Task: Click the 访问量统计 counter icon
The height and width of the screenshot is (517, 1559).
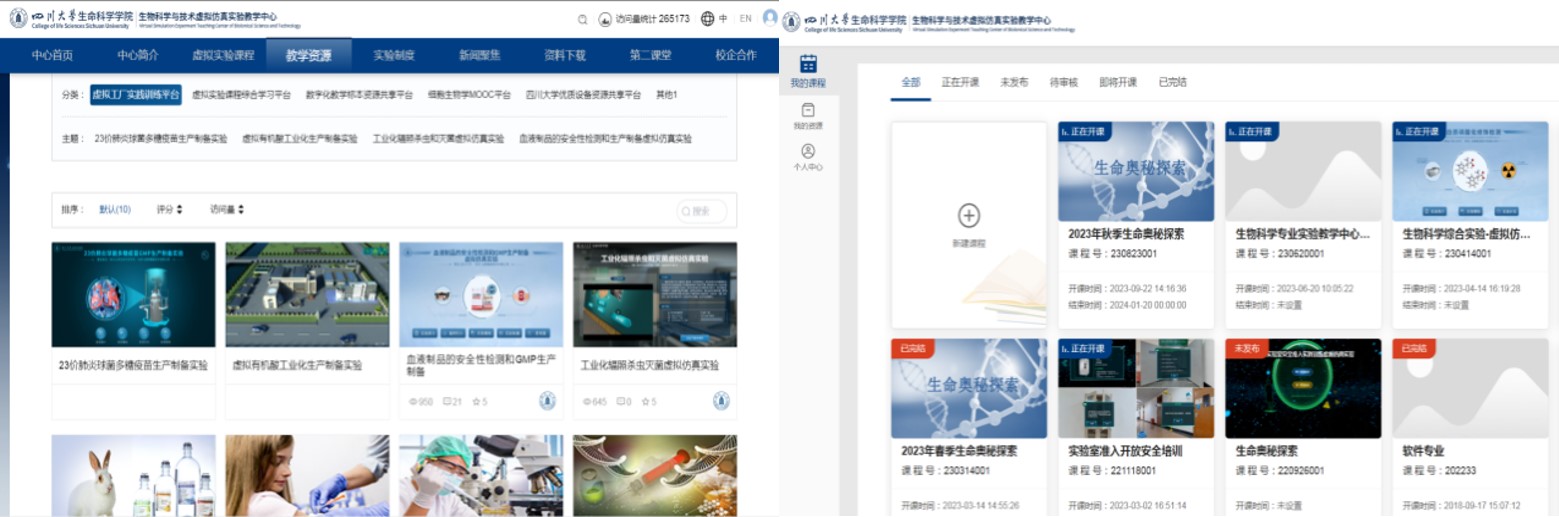Action: pos(605,19)
